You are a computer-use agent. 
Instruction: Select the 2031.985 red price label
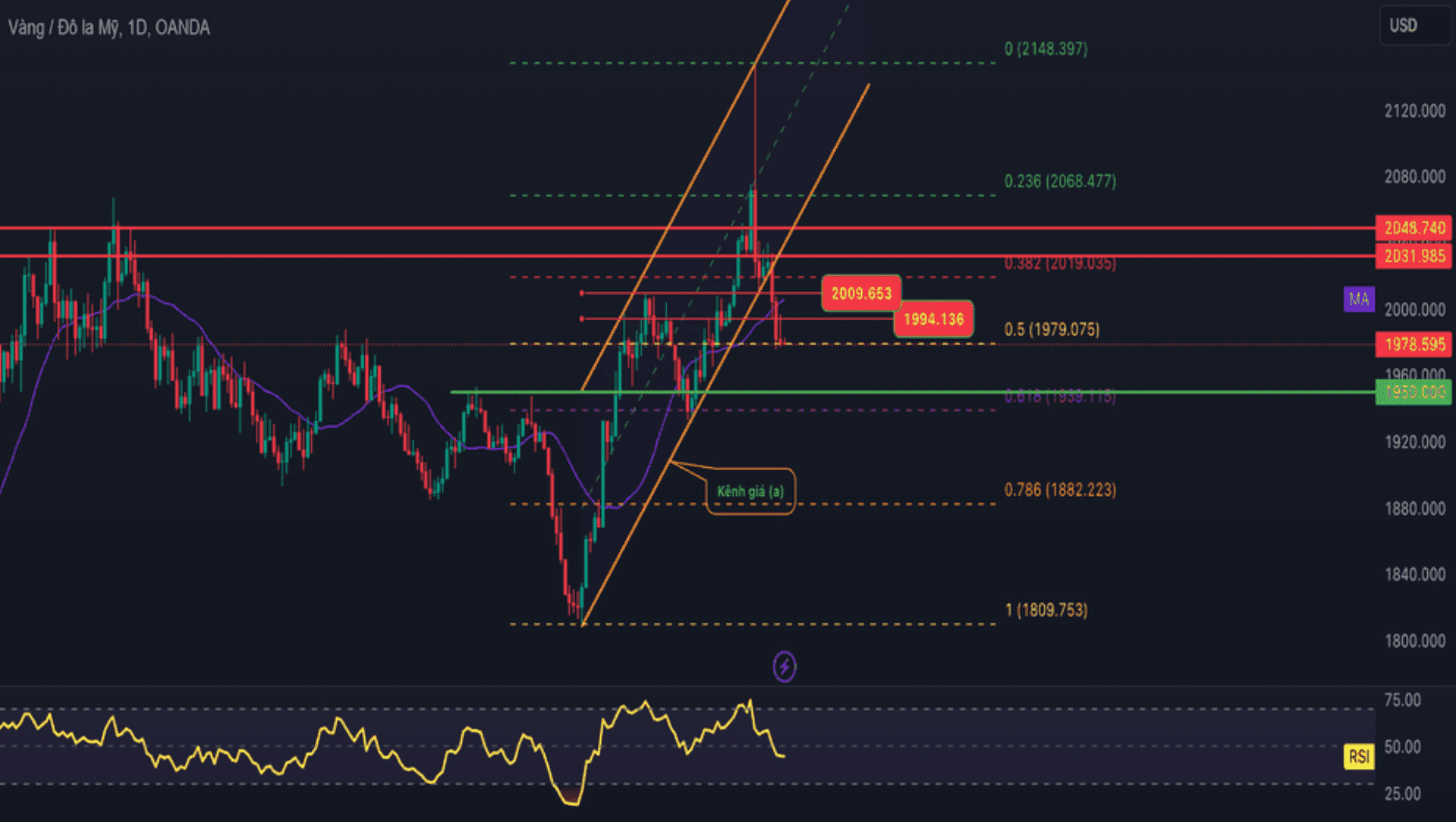click(x=1414, y=256)
